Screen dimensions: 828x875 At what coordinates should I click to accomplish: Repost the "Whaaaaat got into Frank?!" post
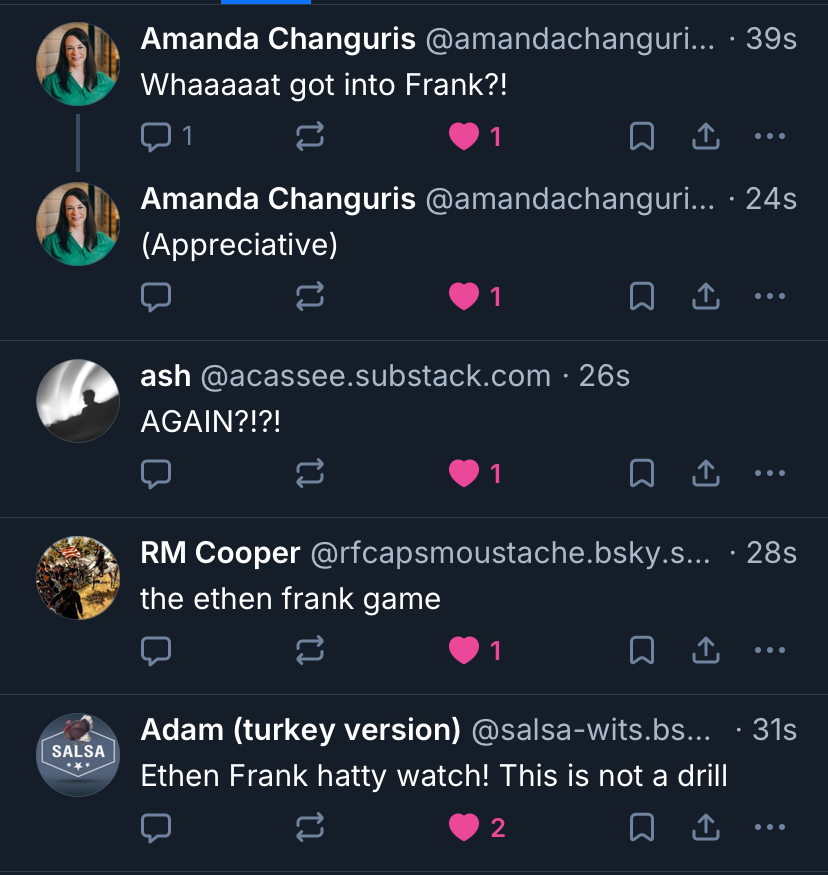(310, 136)
